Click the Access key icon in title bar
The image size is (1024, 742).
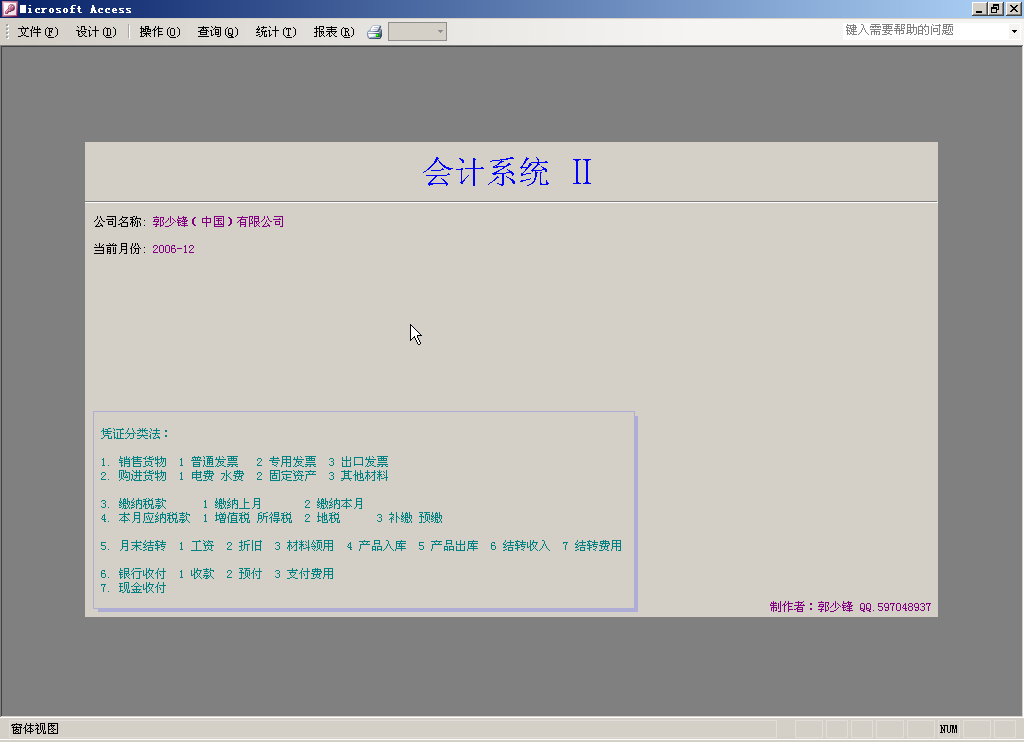10,9
